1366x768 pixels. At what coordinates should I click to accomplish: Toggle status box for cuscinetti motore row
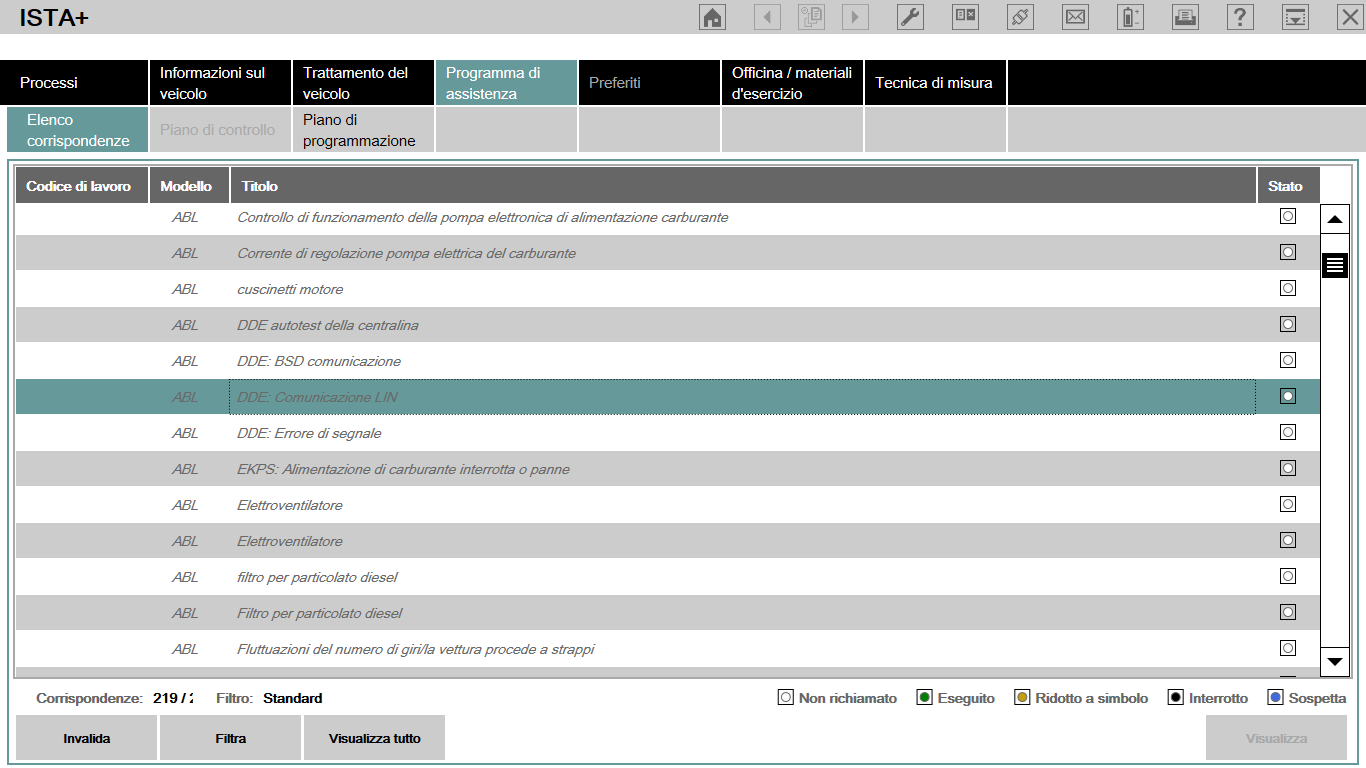pos(1288,288)
